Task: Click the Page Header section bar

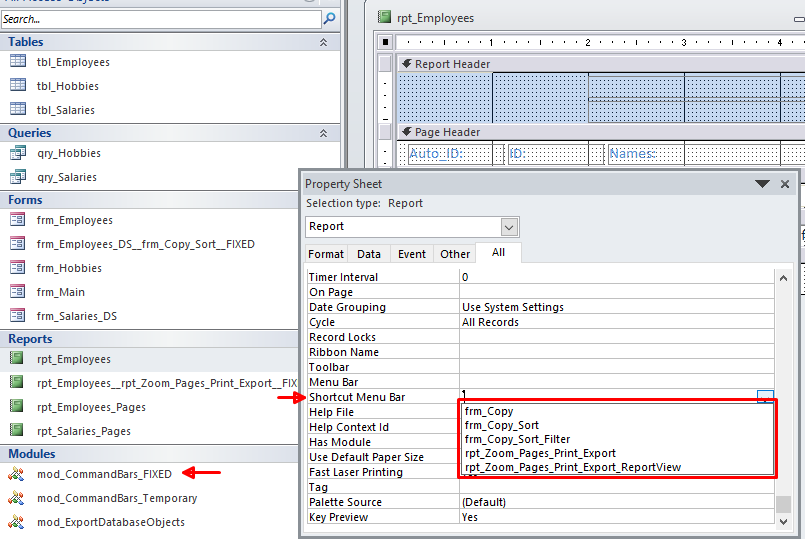Action: click(x=601, y=132)
